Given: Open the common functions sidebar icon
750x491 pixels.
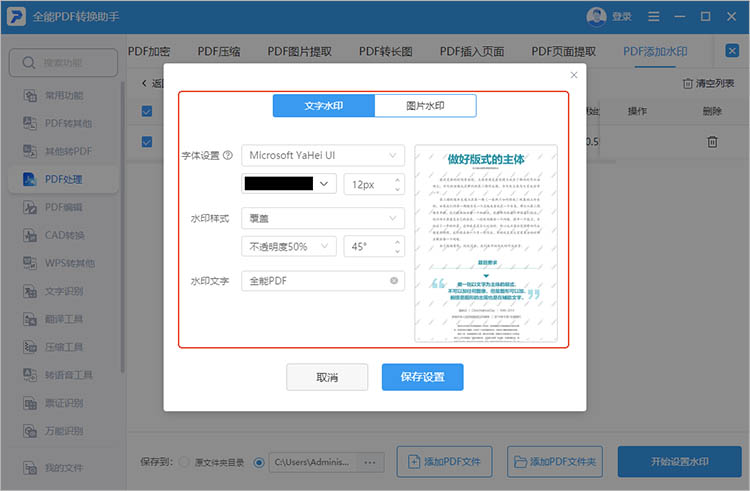Looking at the screenshot, I should click(x=30, y=95).
